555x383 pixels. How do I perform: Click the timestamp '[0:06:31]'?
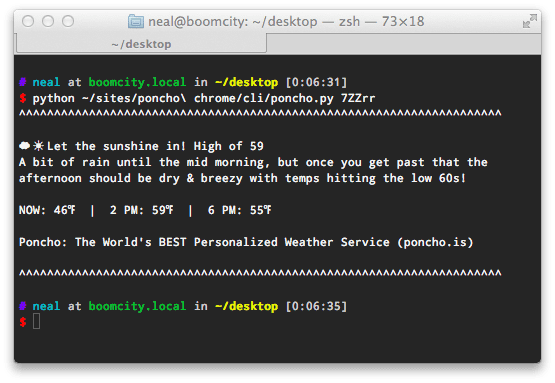pyautogui.click(x=316, y=82)
